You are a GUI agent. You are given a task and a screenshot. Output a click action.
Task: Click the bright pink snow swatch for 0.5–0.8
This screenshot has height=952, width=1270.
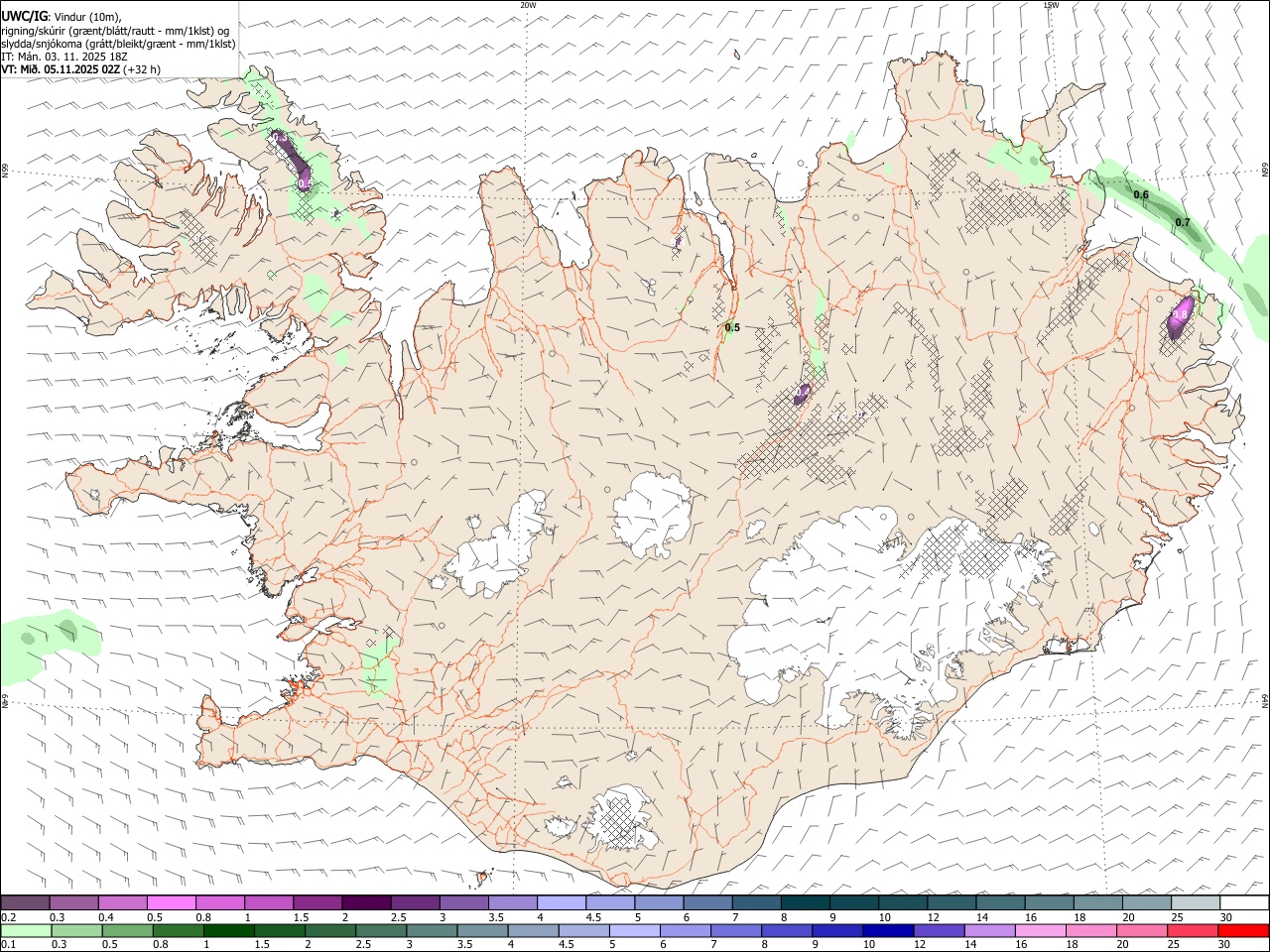coord(171,902)
